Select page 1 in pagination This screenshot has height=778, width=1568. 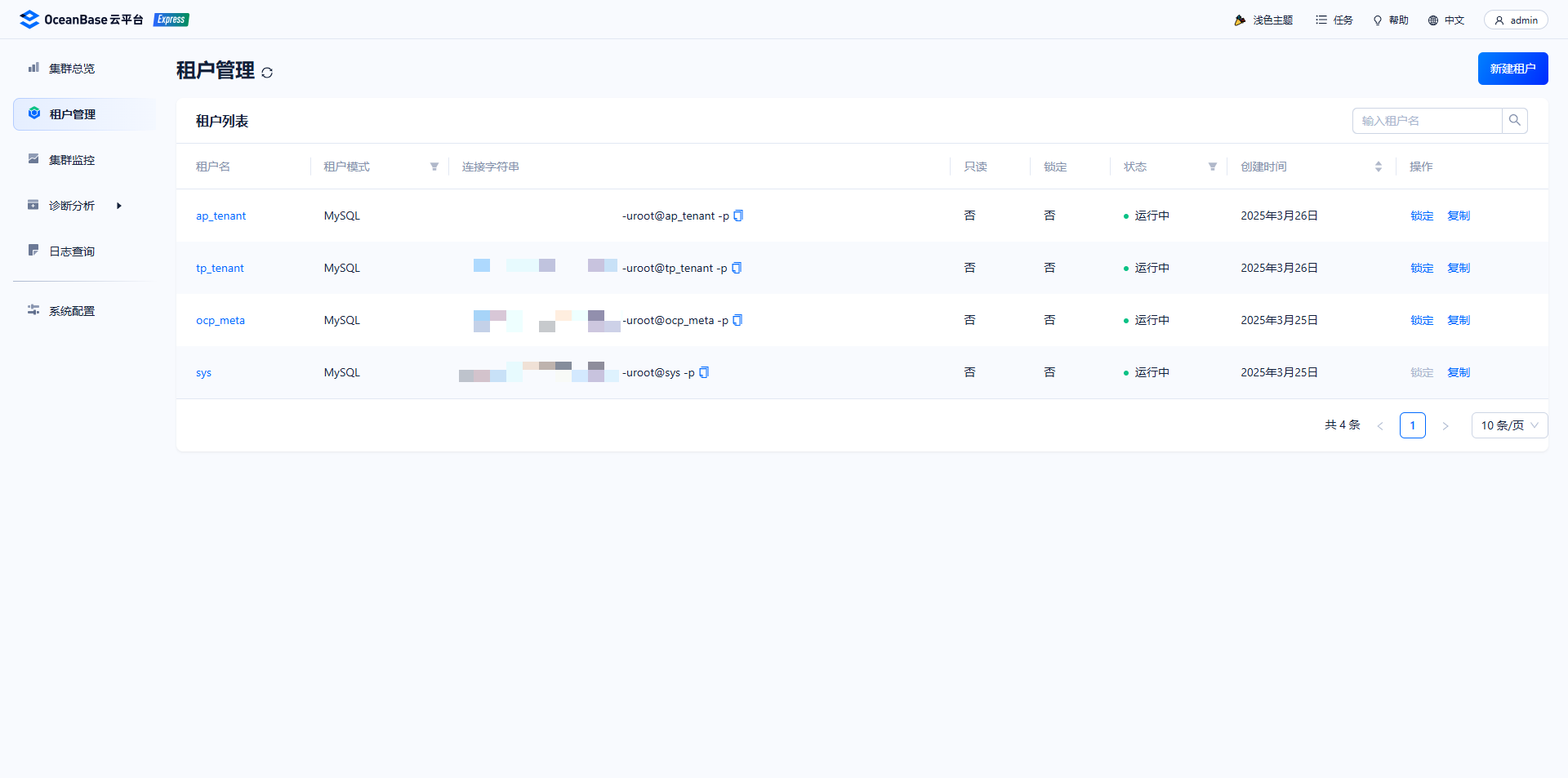click(x=1413, y=425)
